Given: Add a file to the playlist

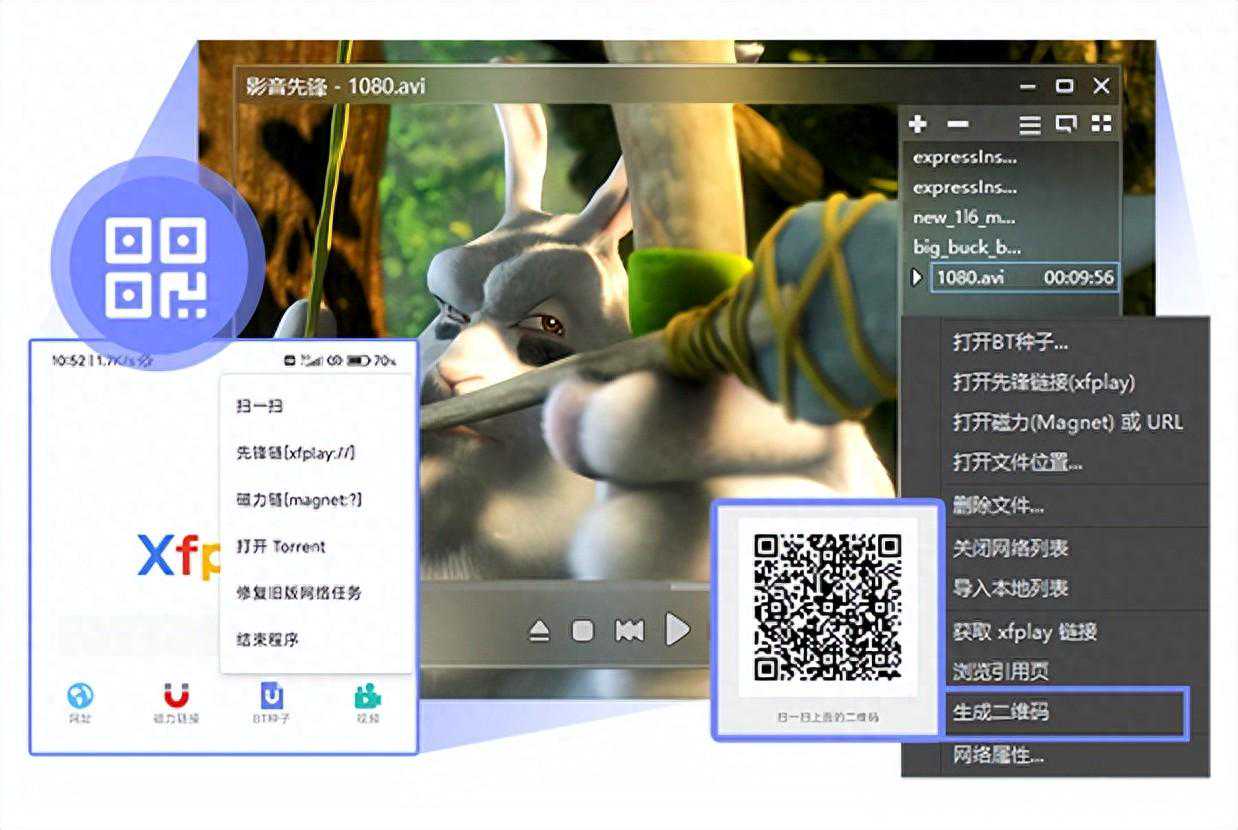Looking at the screenshot, I should 918,123.
